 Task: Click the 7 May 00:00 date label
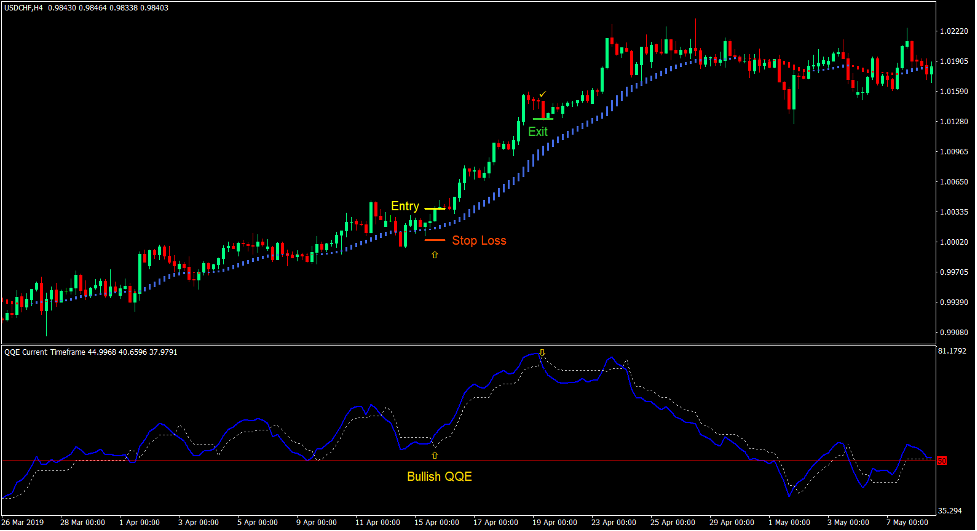tap(908, 522)
